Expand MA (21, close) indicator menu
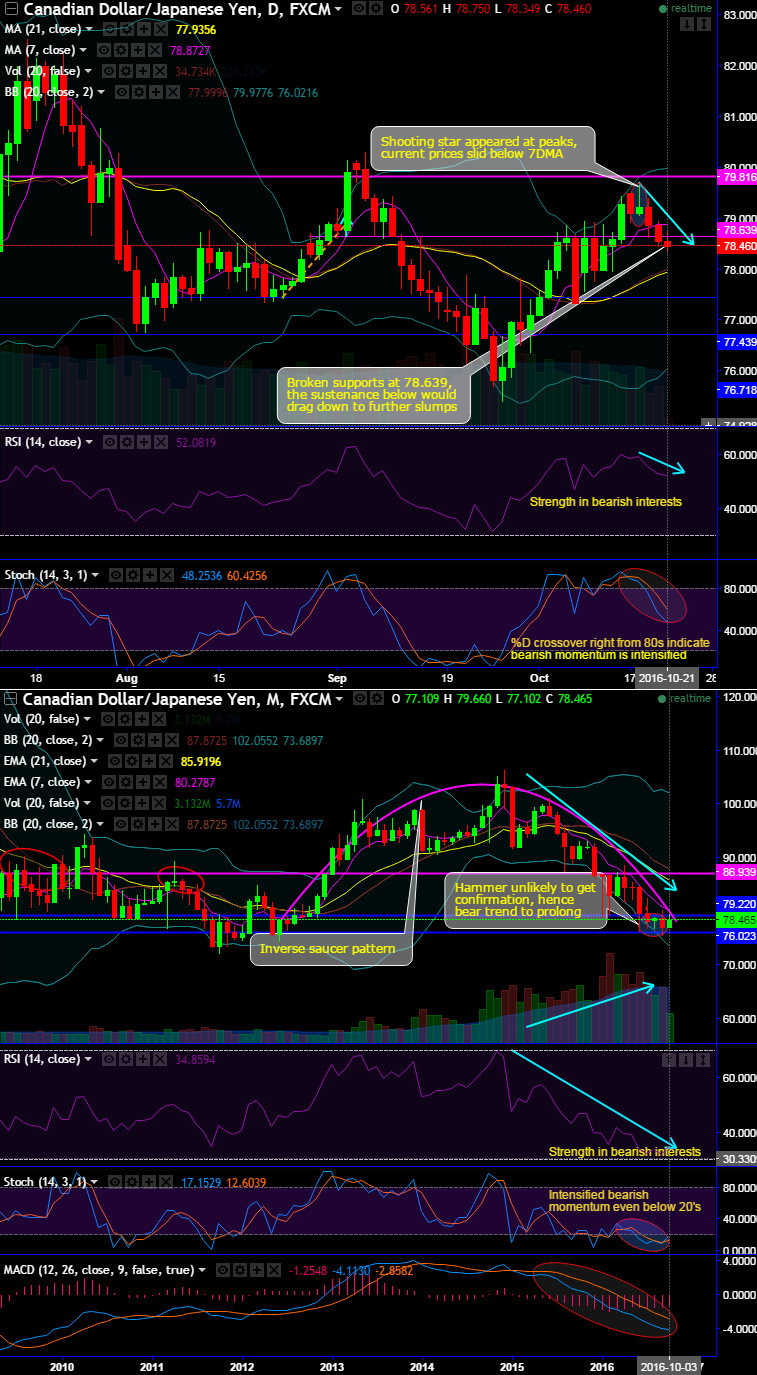 (x=89, y=29)
